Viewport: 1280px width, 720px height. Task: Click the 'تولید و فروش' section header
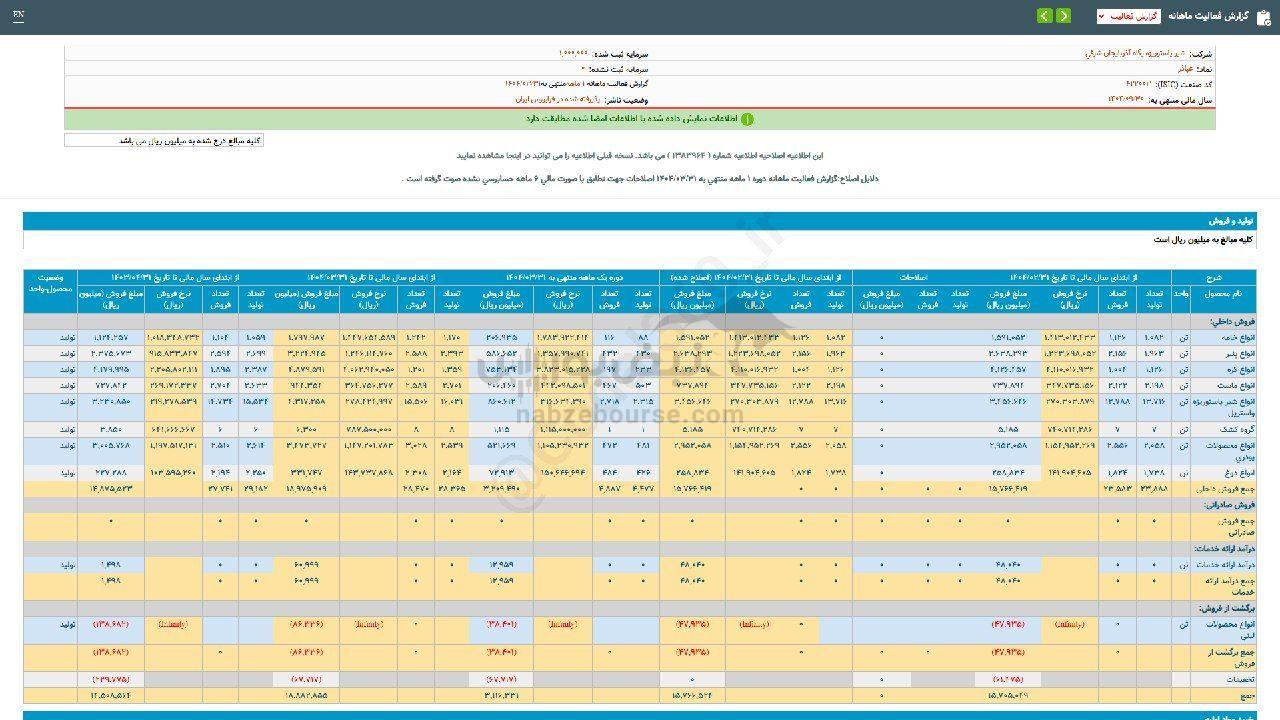tap(1231, 220)
